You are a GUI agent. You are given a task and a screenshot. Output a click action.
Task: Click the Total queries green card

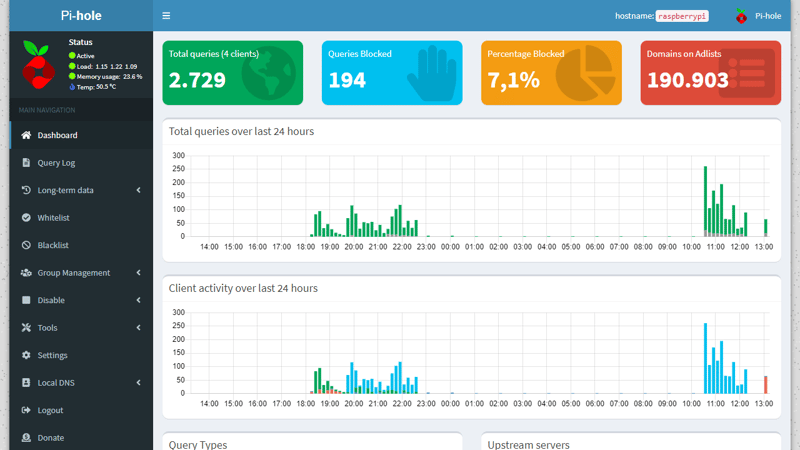[x=232, y=73]
